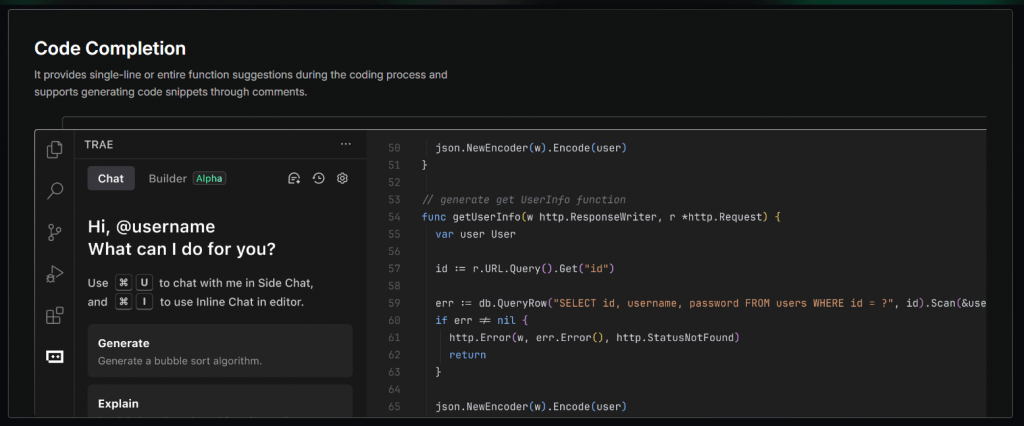Open the Search magnifier icon in sidebar

point(55,191)
